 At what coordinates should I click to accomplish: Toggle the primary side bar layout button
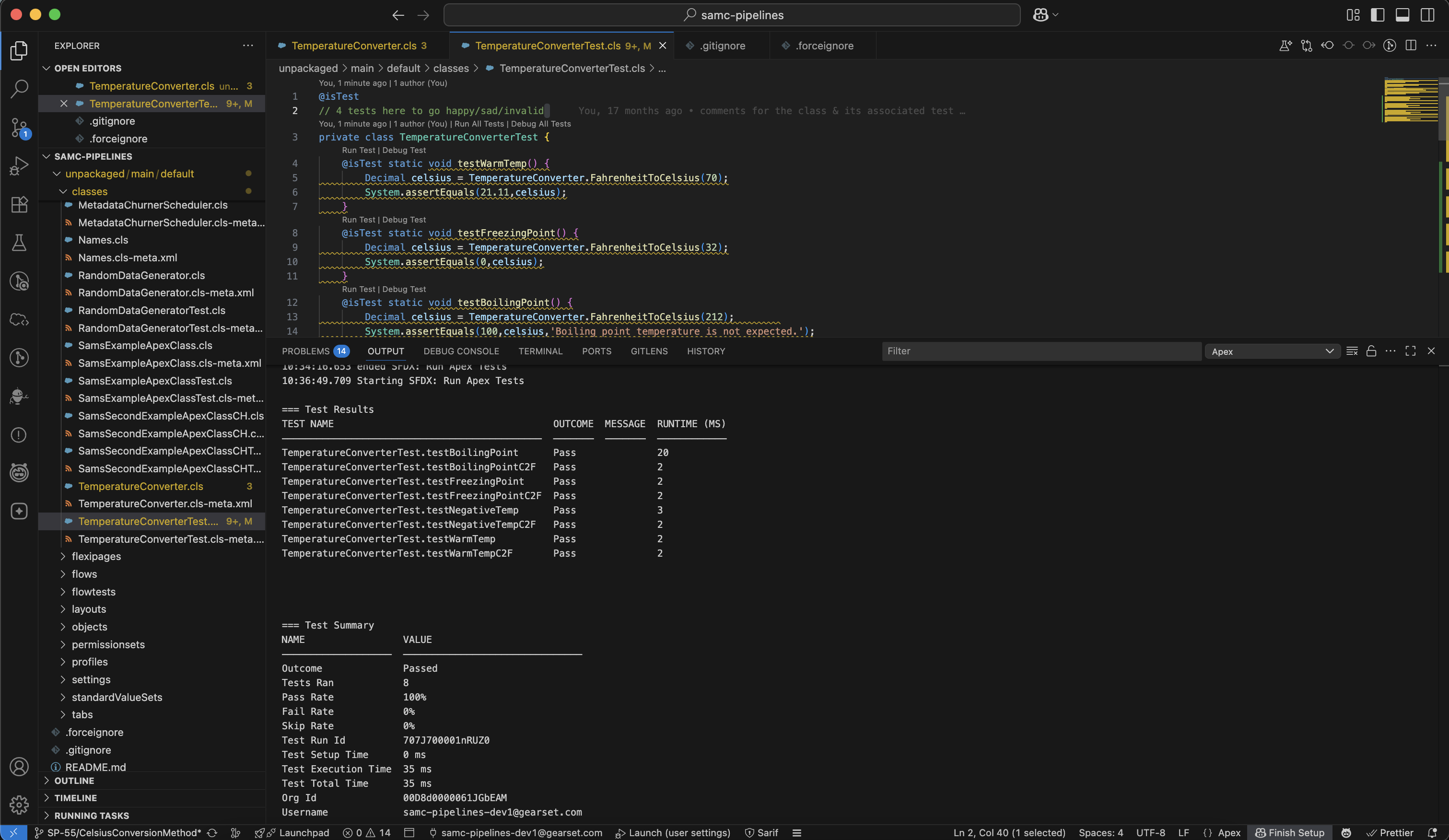(1377, 15)
